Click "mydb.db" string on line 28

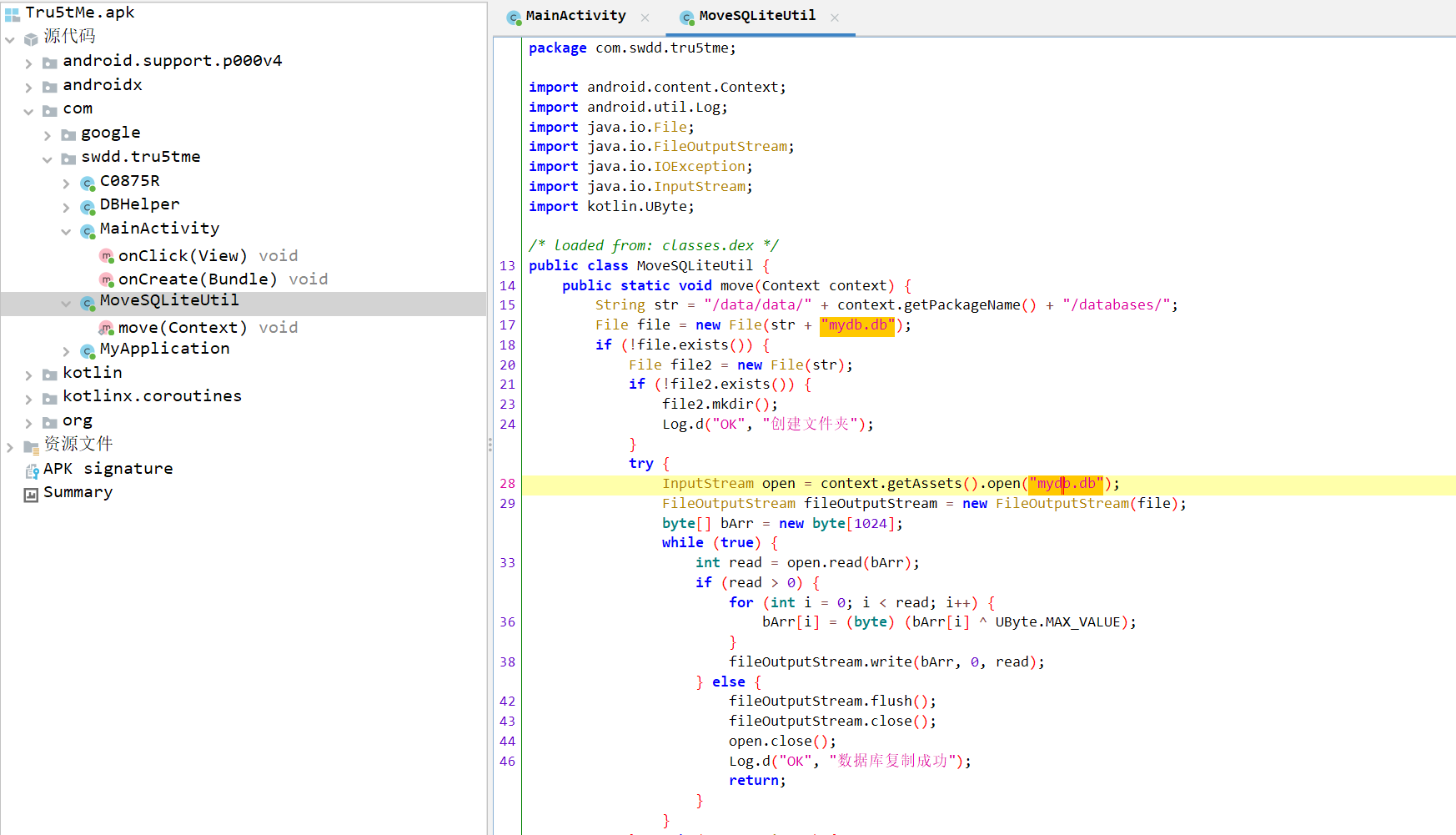1066,484
